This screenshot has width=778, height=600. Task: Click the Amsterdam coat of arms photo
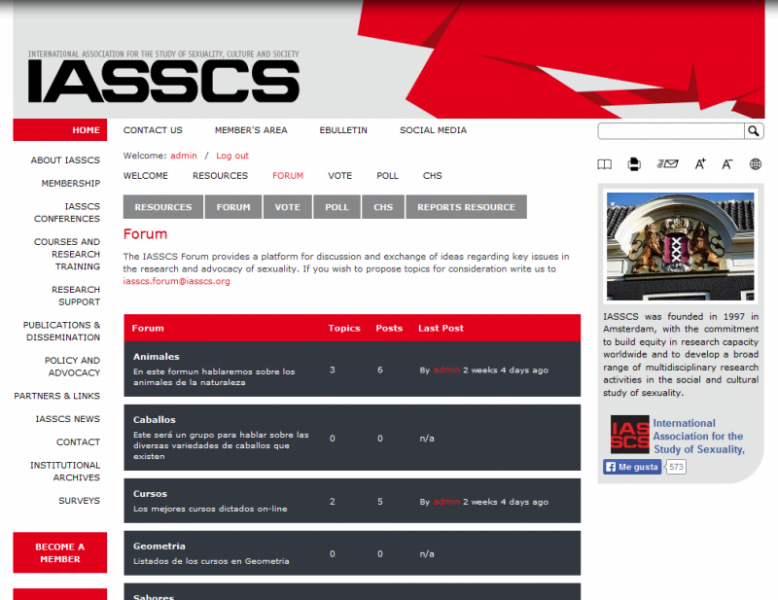click(680, 247)
